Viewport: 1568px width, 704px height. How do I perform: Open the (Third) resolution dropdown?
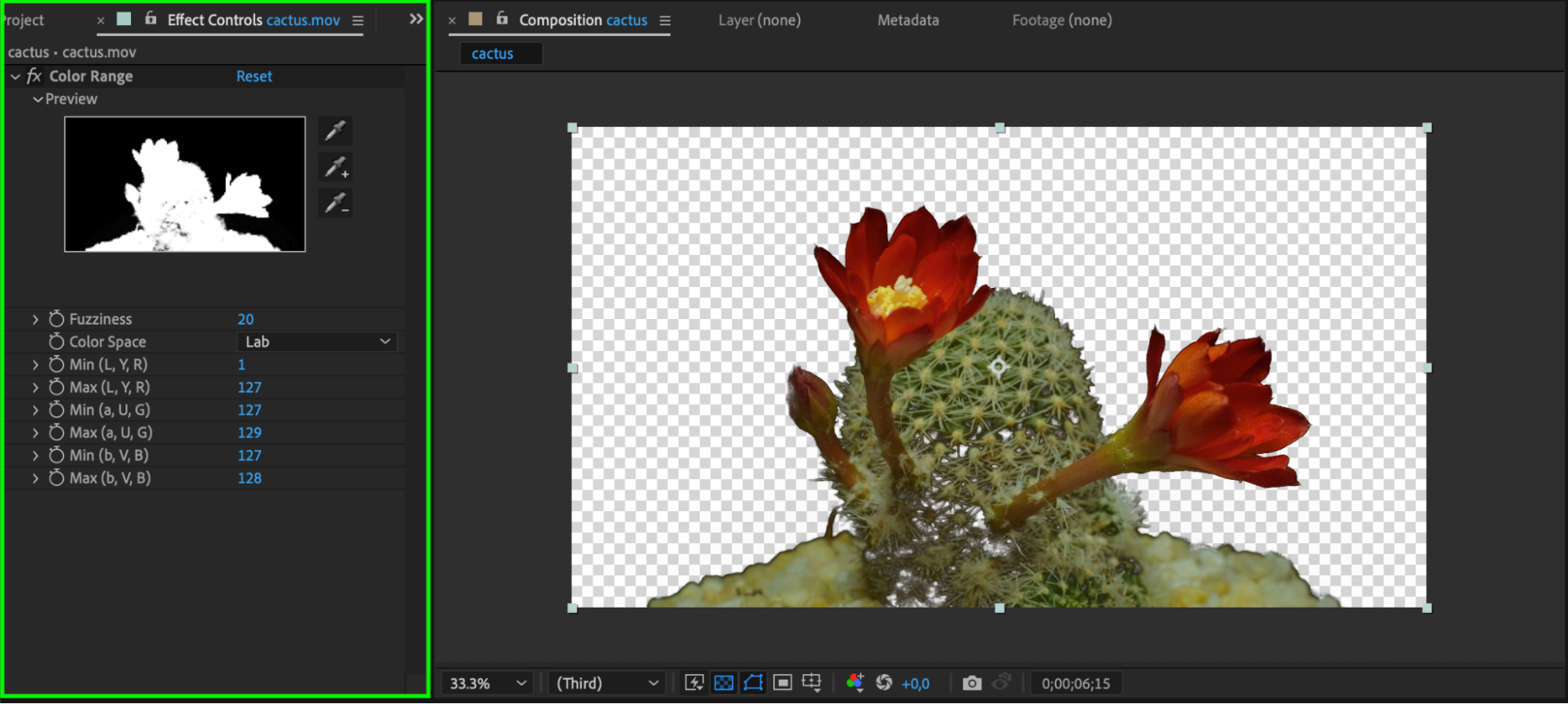click(606, 683)
